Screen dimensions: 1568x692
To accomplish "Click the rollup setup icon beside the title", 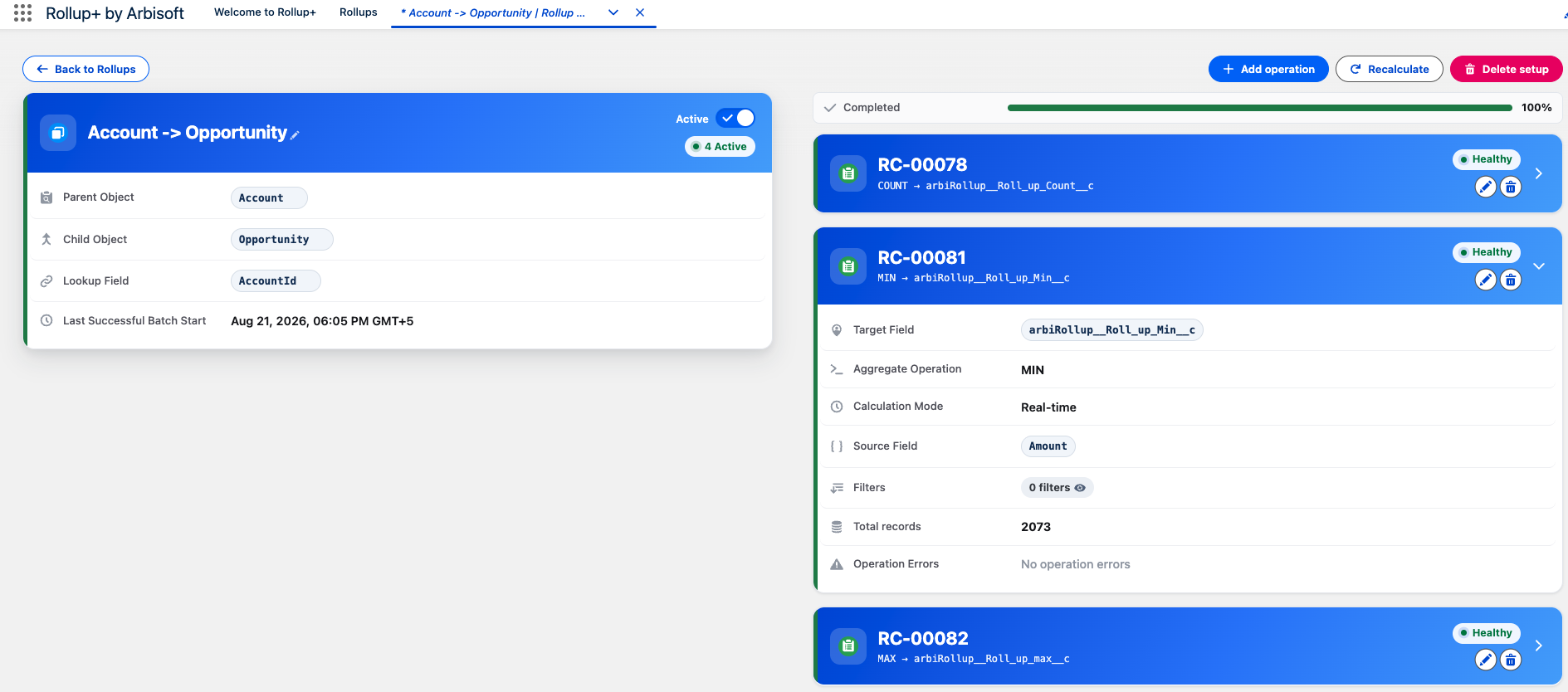I will tap(58, 133).
